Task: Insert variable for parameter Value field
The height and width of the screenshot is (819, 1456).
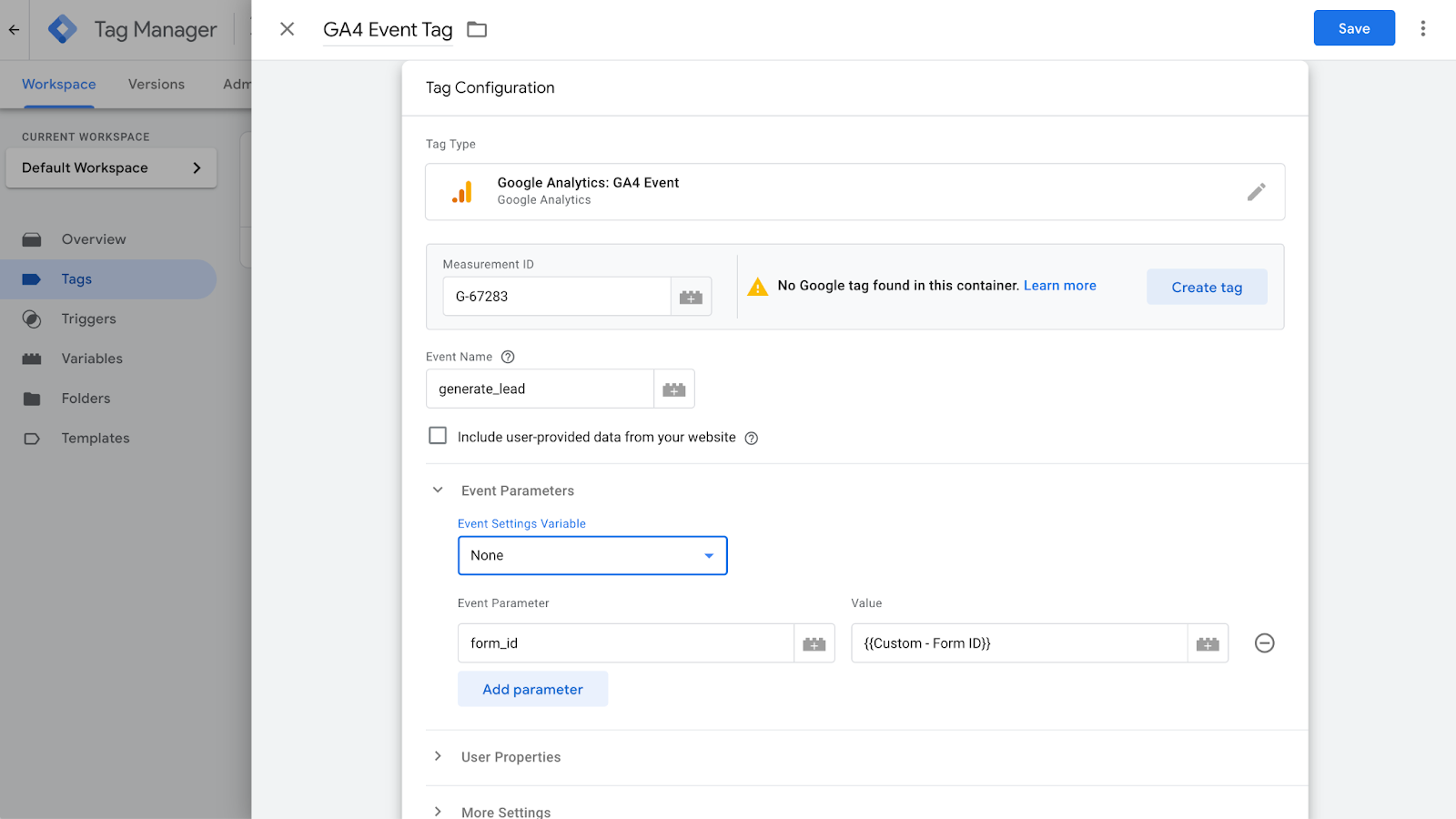Action: pos(1208,643)
